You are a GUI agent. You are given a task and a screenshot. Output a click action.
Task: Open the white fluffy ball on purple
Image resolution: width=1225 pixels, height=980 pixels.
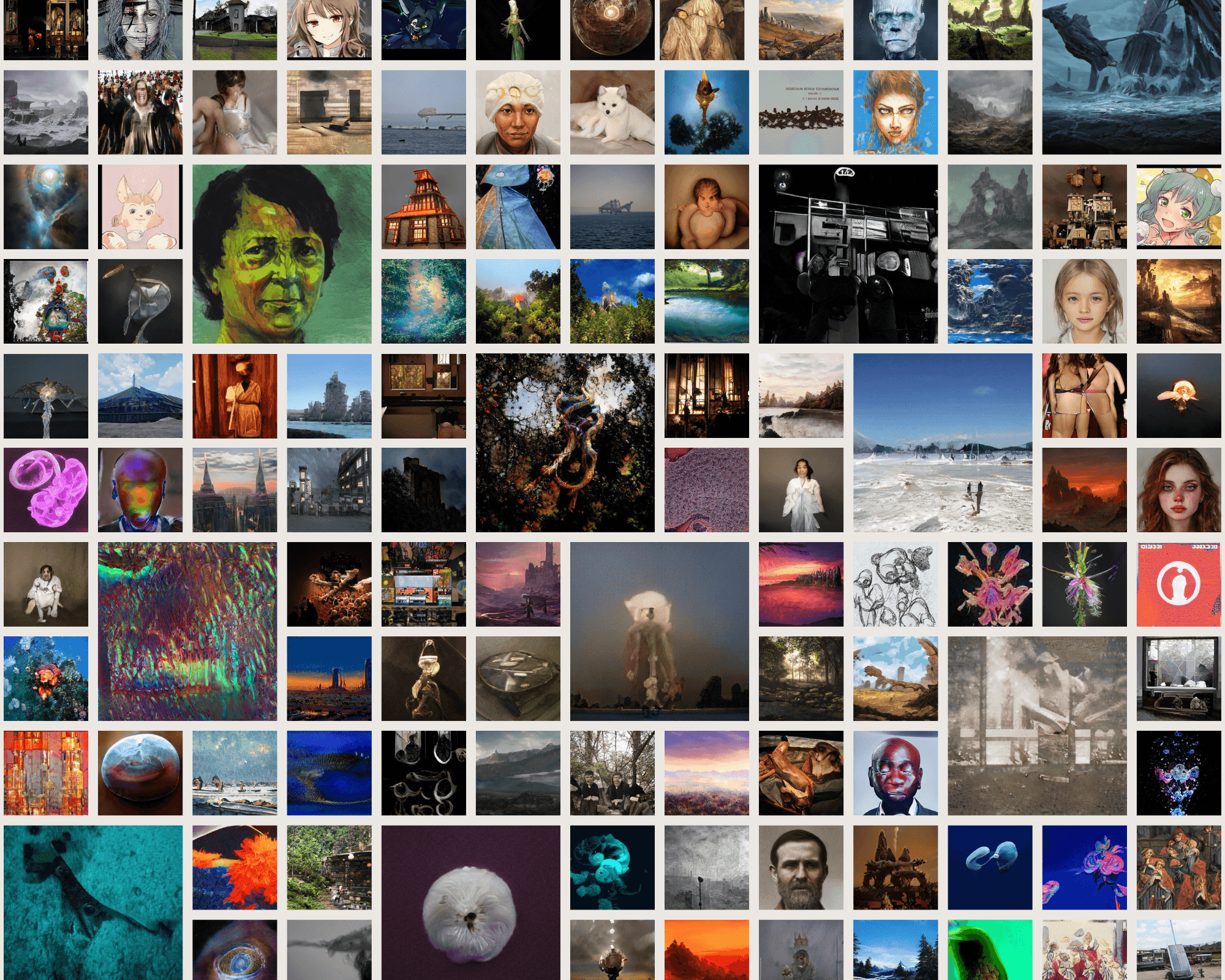point(470,902)
